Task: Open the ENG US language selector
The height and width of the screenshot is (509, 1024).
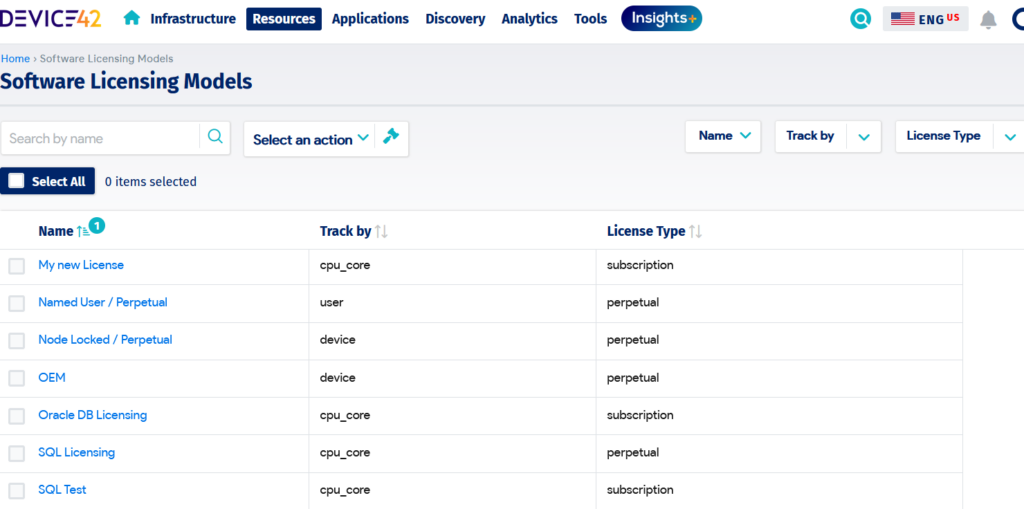Action: [925, 19]
